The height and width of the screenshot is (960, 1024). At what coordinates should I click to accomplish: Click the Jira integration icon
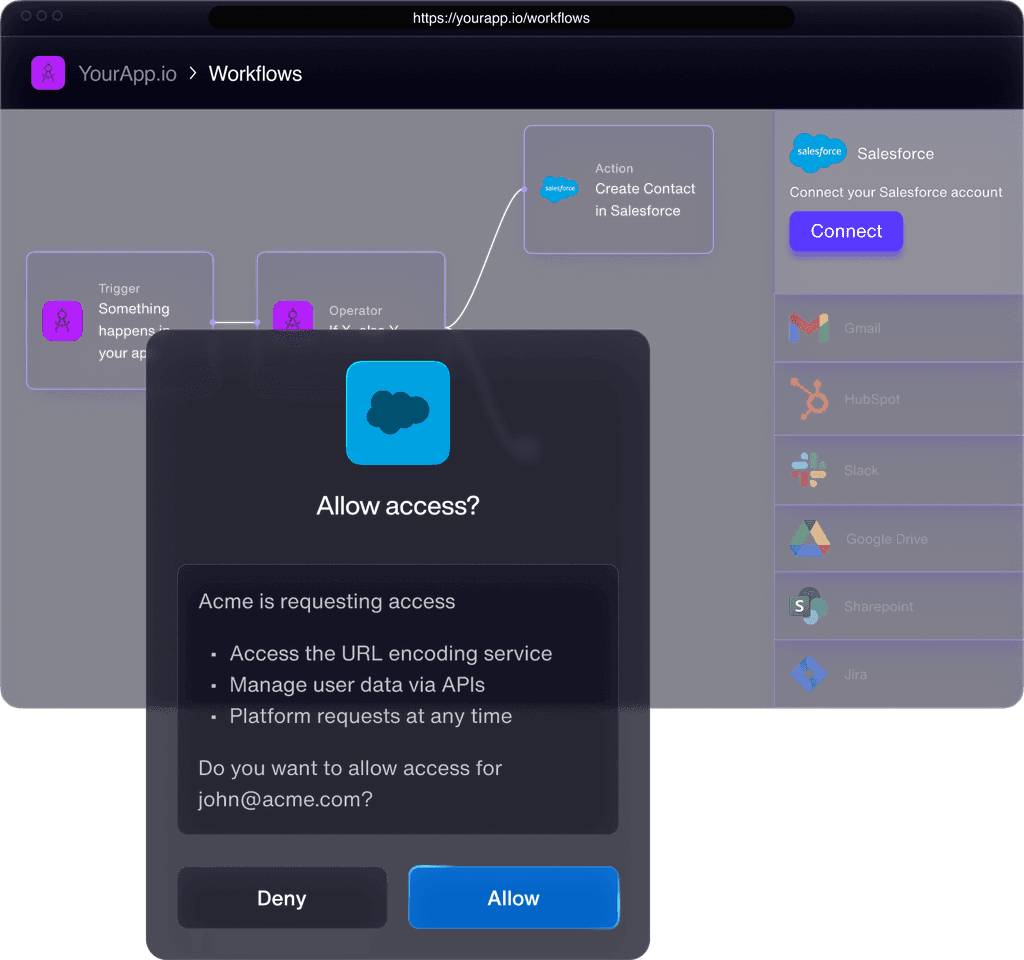pyautogui.click(x=808, y=674)
